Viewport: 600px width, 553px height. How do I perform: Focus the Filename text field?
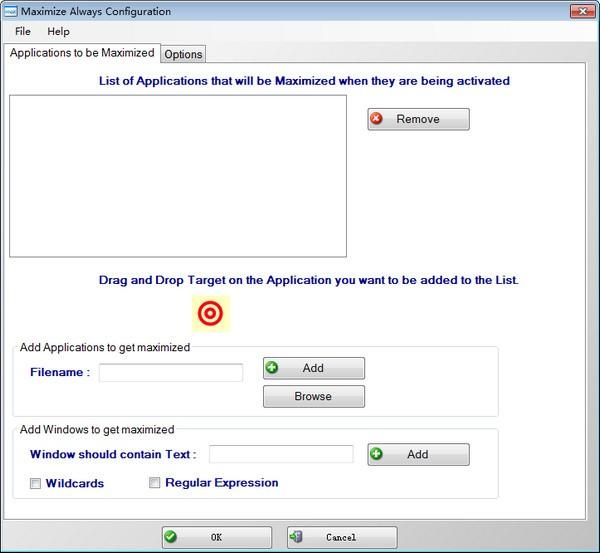pyautogui.click(x=170, y=373)
